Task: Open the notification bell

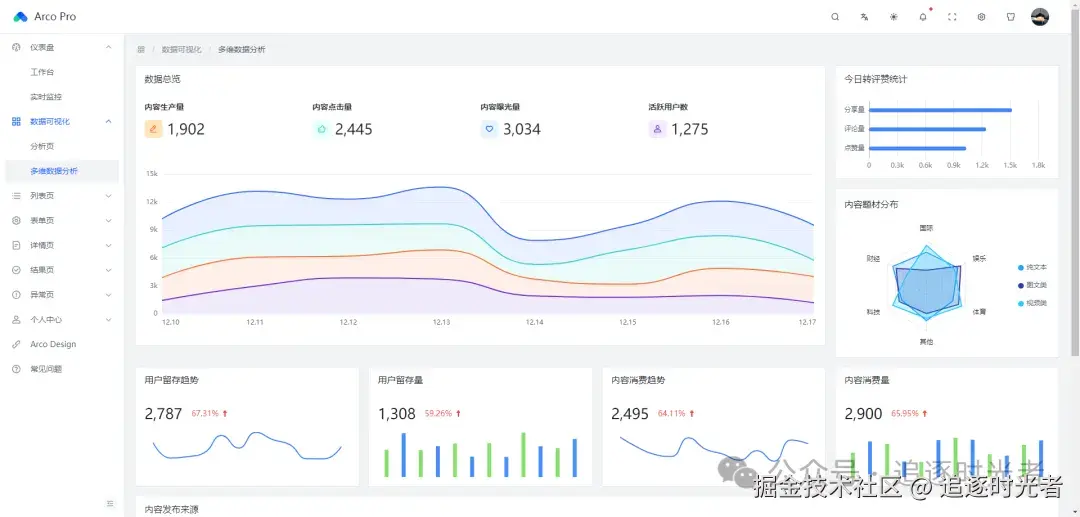Action: click(x=923, y=17)
